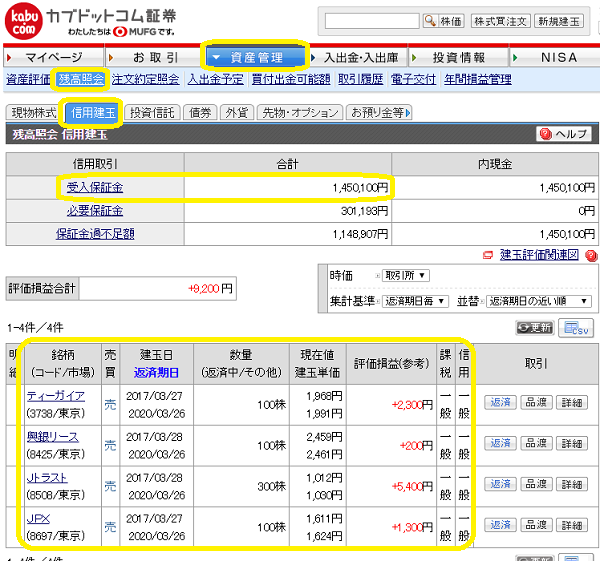Image resolution: width=600 pixels, height=561 pixels.
Task: Open Jトラスト stock link
Action: click(47, 478)
